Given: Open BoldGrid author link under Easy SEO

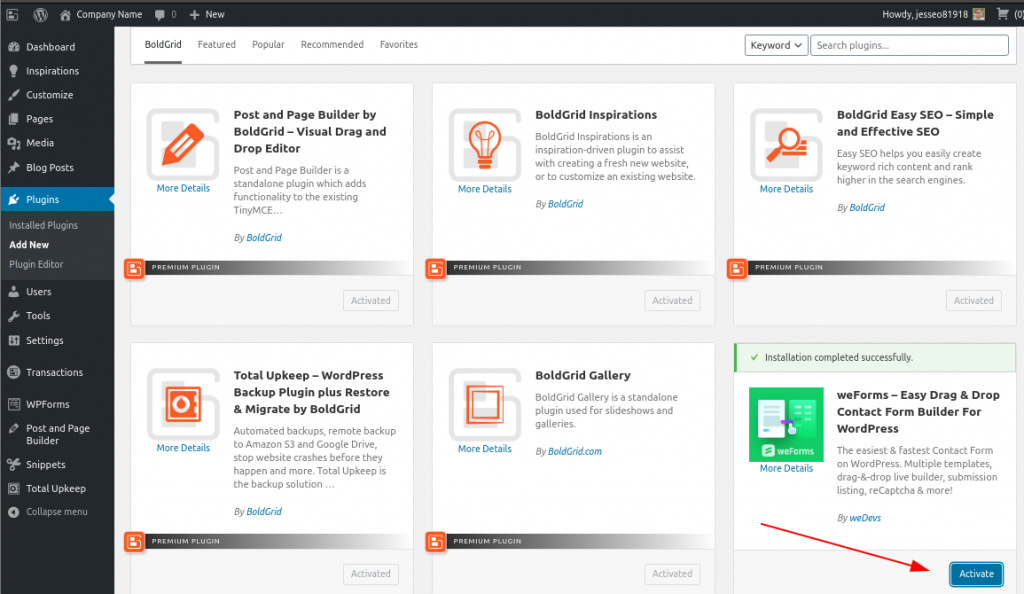Looking at the screenshot, I should click(867, 208).
